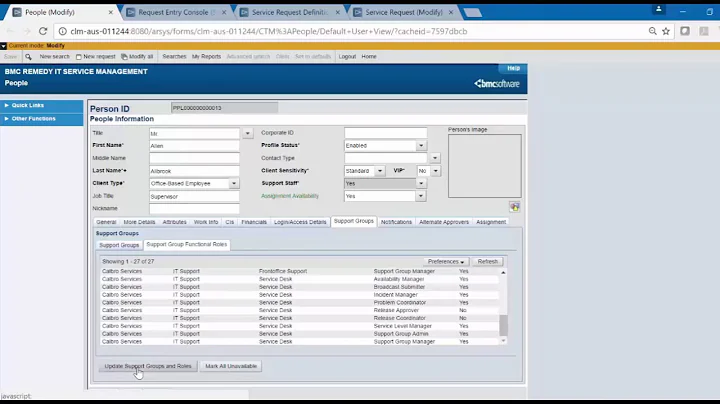Switch to the Support Groups sub-tab
Image resolution: width=720 pixels, height=404 pixels.
coord(119,245)
